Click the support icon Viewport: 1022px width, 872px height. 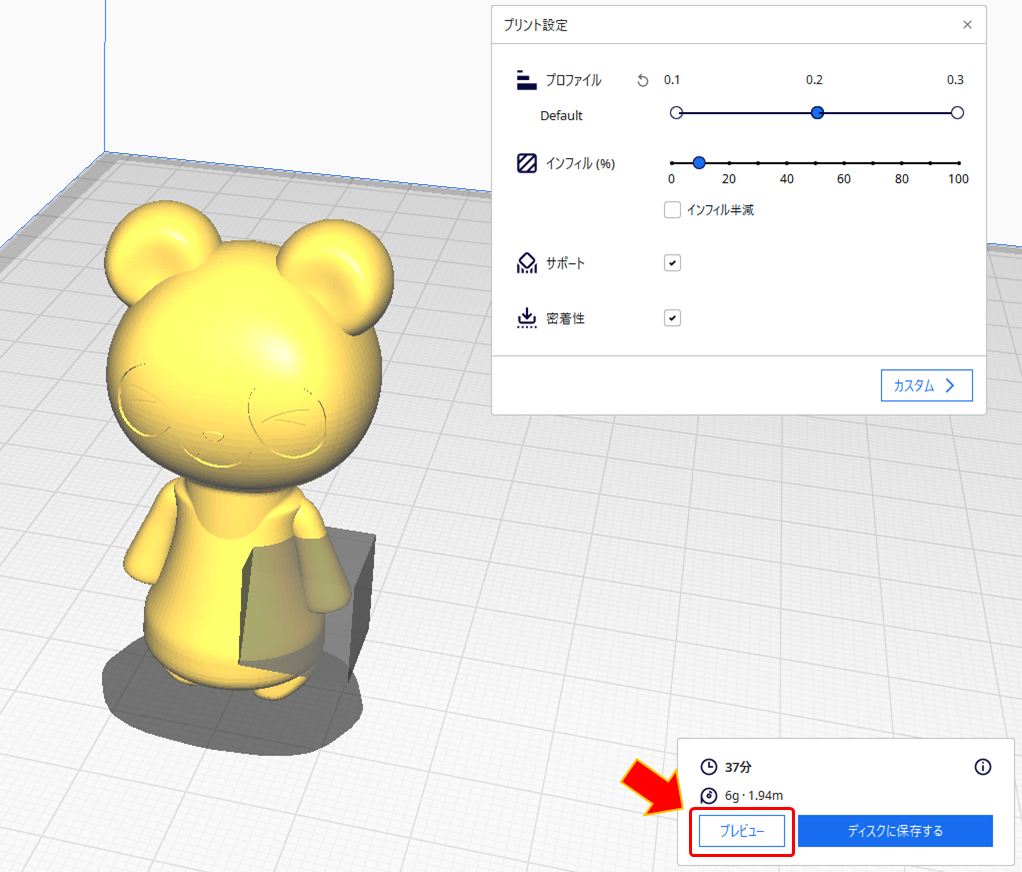click(x=527, y=263)
